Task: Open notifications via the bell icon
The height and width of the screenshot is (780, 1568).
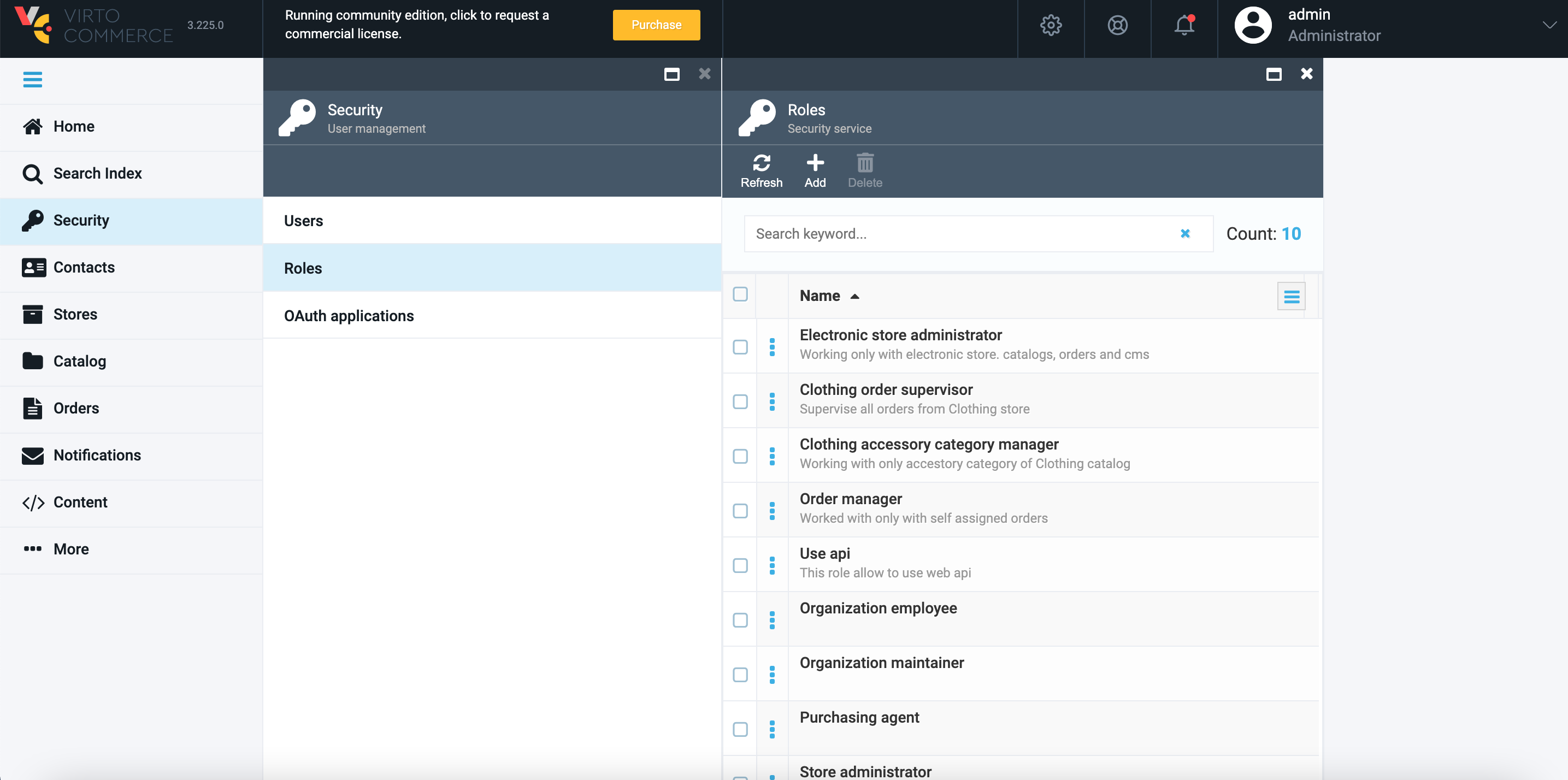Action: coord(1183,26)
